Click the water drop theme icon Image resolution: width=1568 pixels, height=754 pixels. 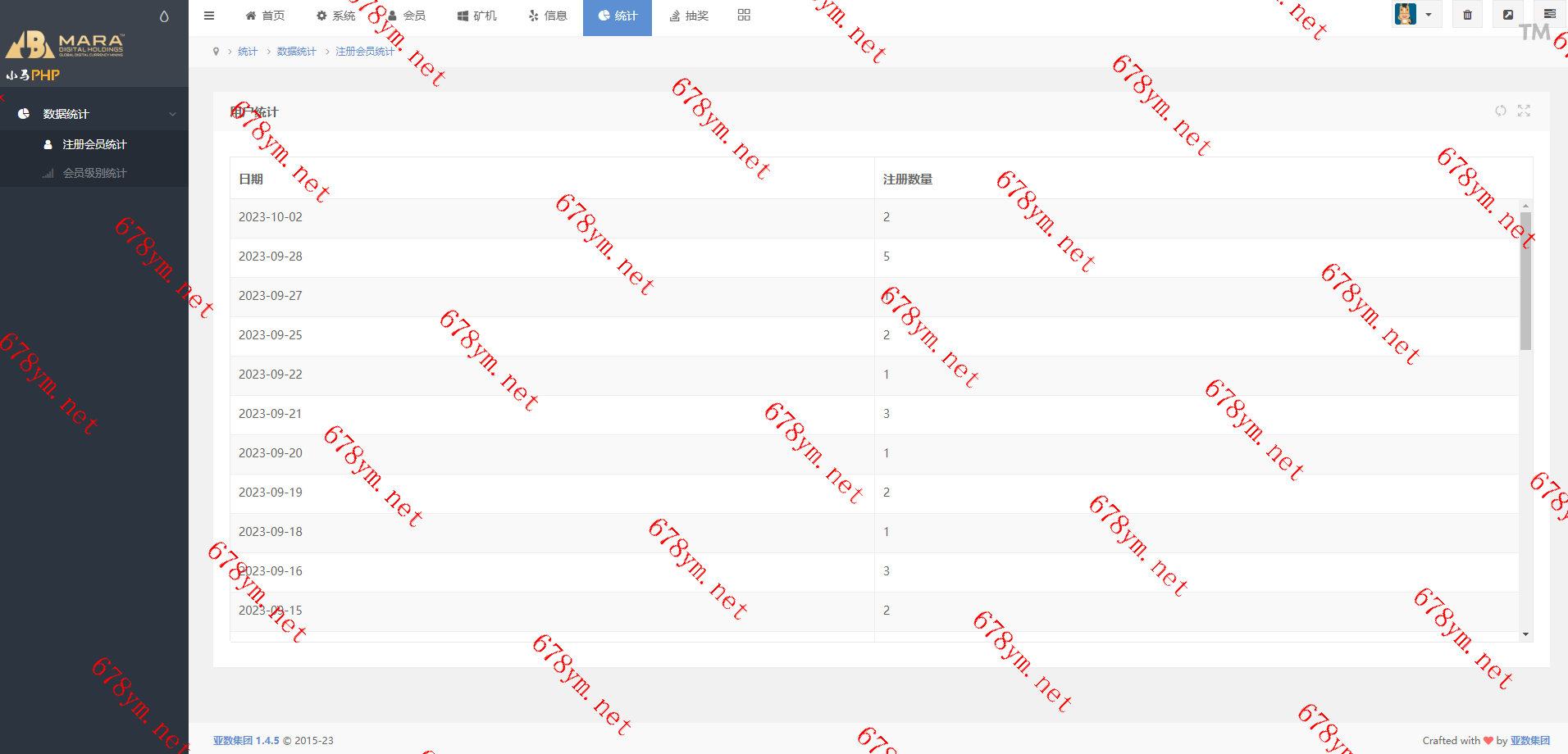[164, 16]
